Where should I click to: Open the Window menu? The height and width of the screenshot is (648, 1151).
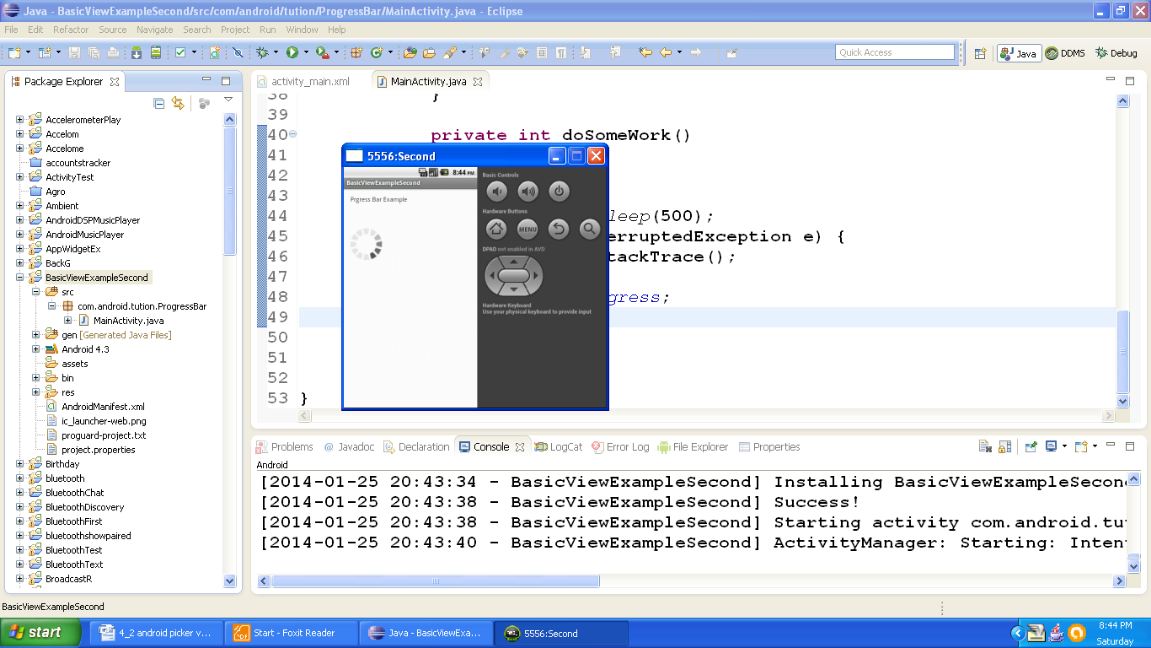(x=302, y=29)
